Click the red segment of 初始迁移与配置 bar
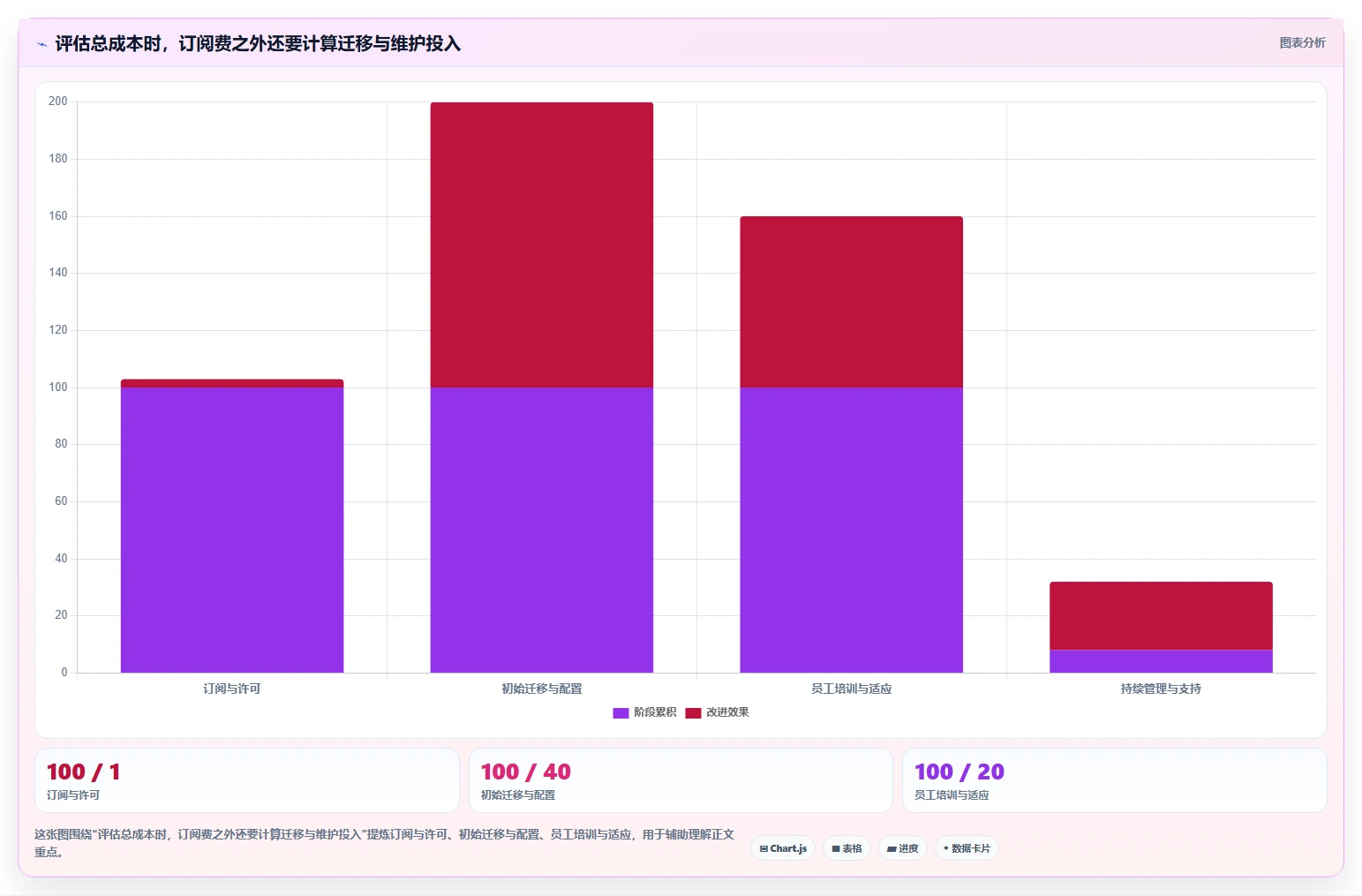Viewport: 1362px width, 896px height. [542, 245]
